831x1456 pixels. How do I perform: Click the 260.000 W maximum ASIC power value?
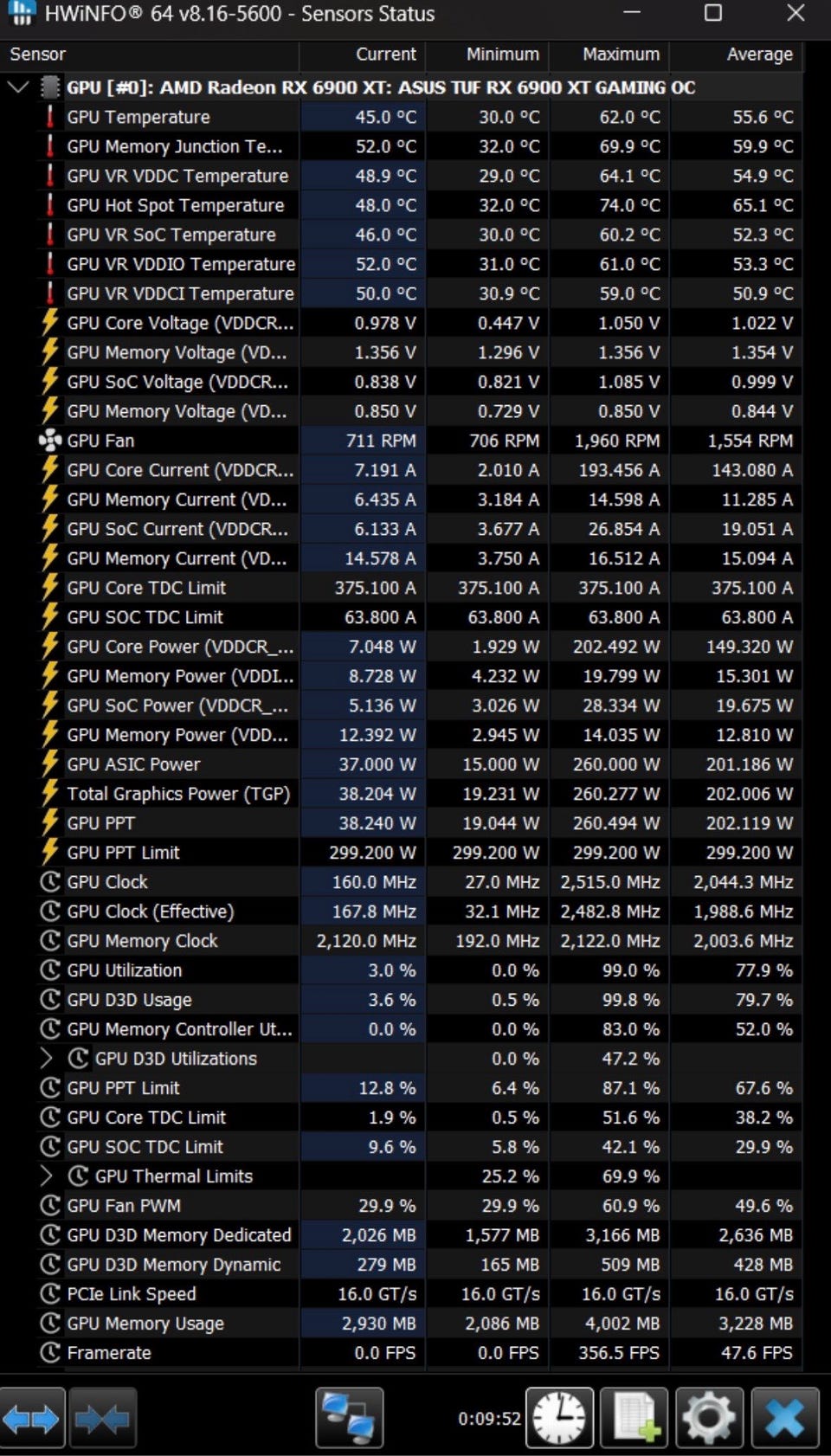click(615, 764)
